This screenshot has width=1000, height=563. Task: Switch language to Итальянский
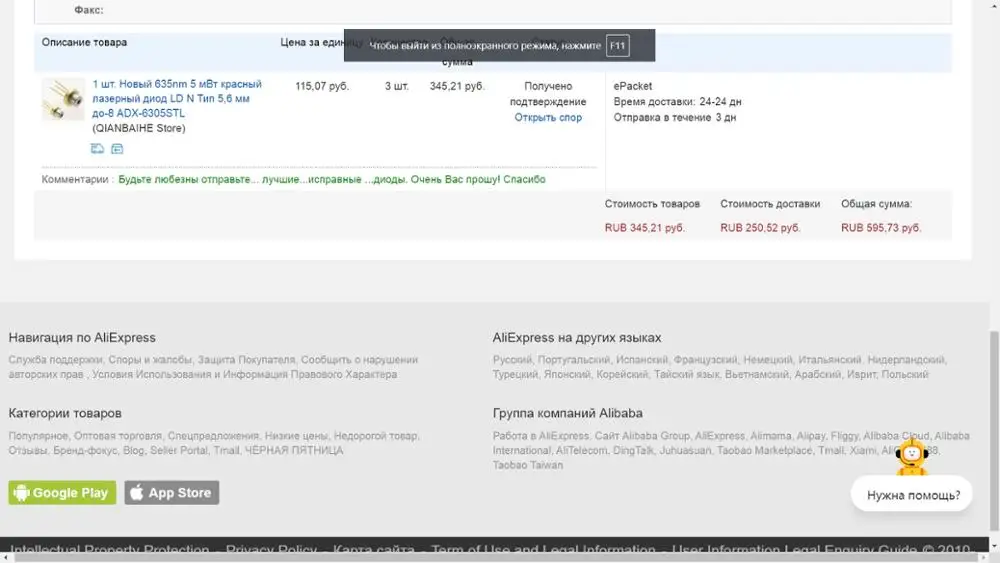tap(829, 360)
